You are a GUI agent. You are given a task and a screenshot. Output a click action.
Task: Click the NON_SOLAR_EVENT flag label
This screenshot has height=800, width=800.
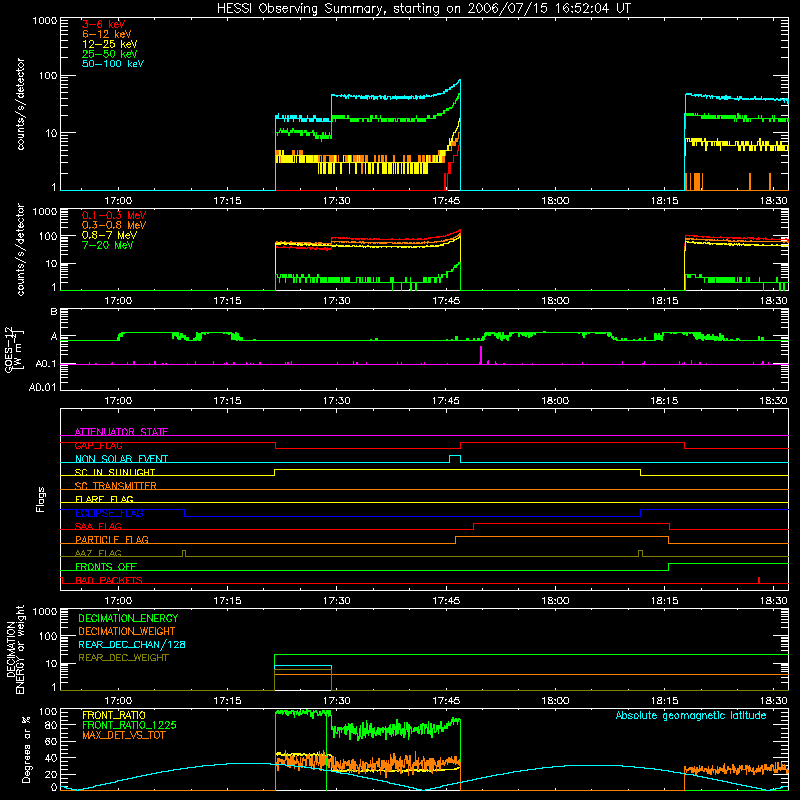click(x=121, y=459)
